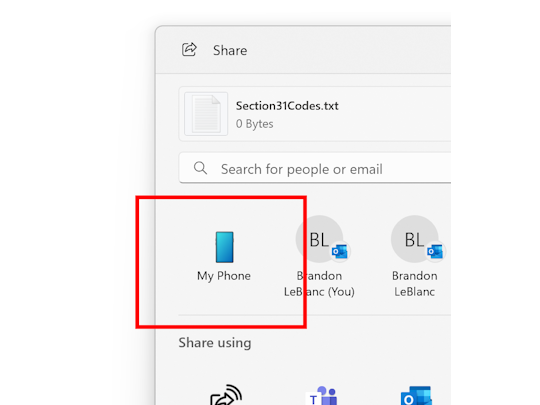This screenshot has height=405, width=540.
Task: Click the Search for people or email field
Action: tap(315, 168)
